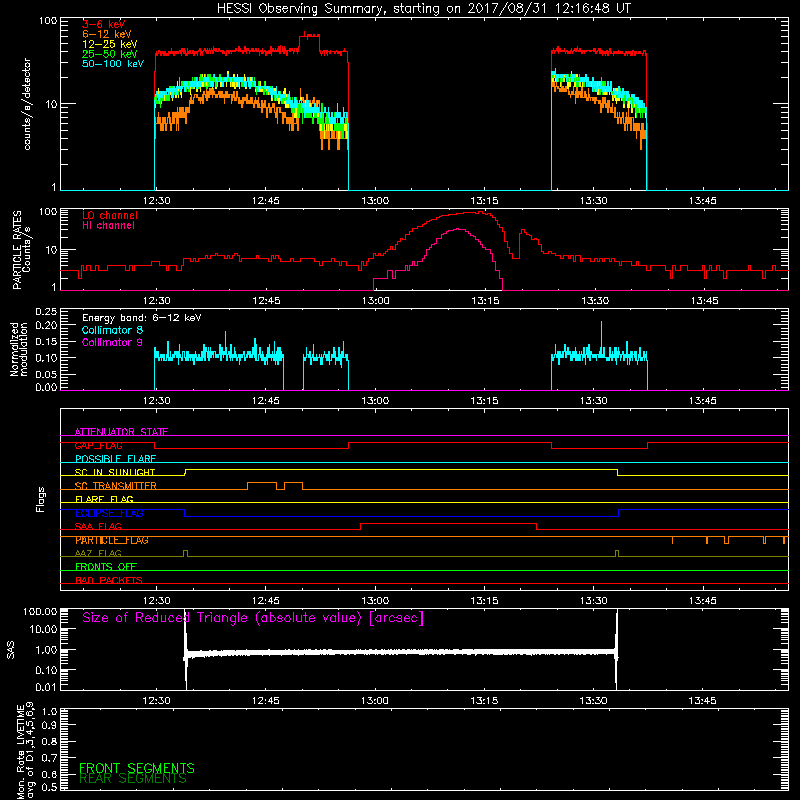Click the 13:00 tick label under top plot
The width and height of the screenshot is (800, 800).
click(375, 201)
